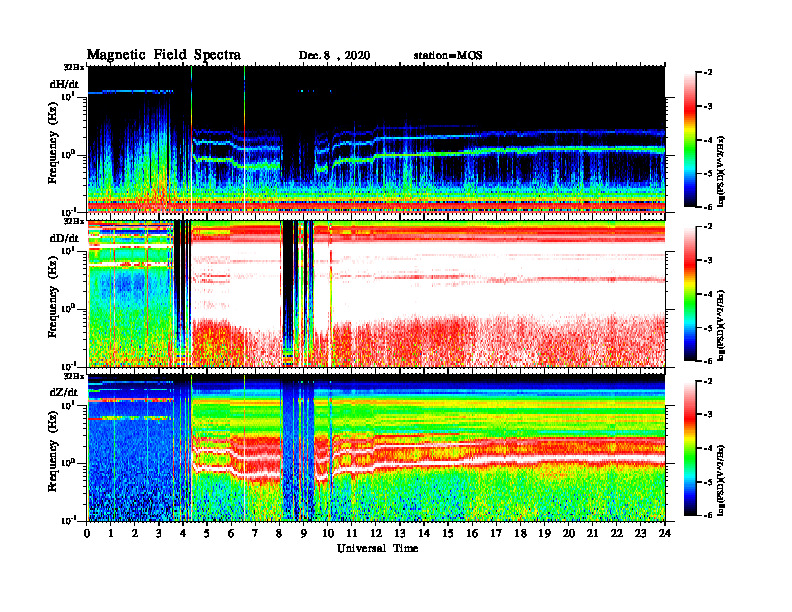Click the "6" hour tick label
Viewport: 792px width, 612px height.
point(231,534)
